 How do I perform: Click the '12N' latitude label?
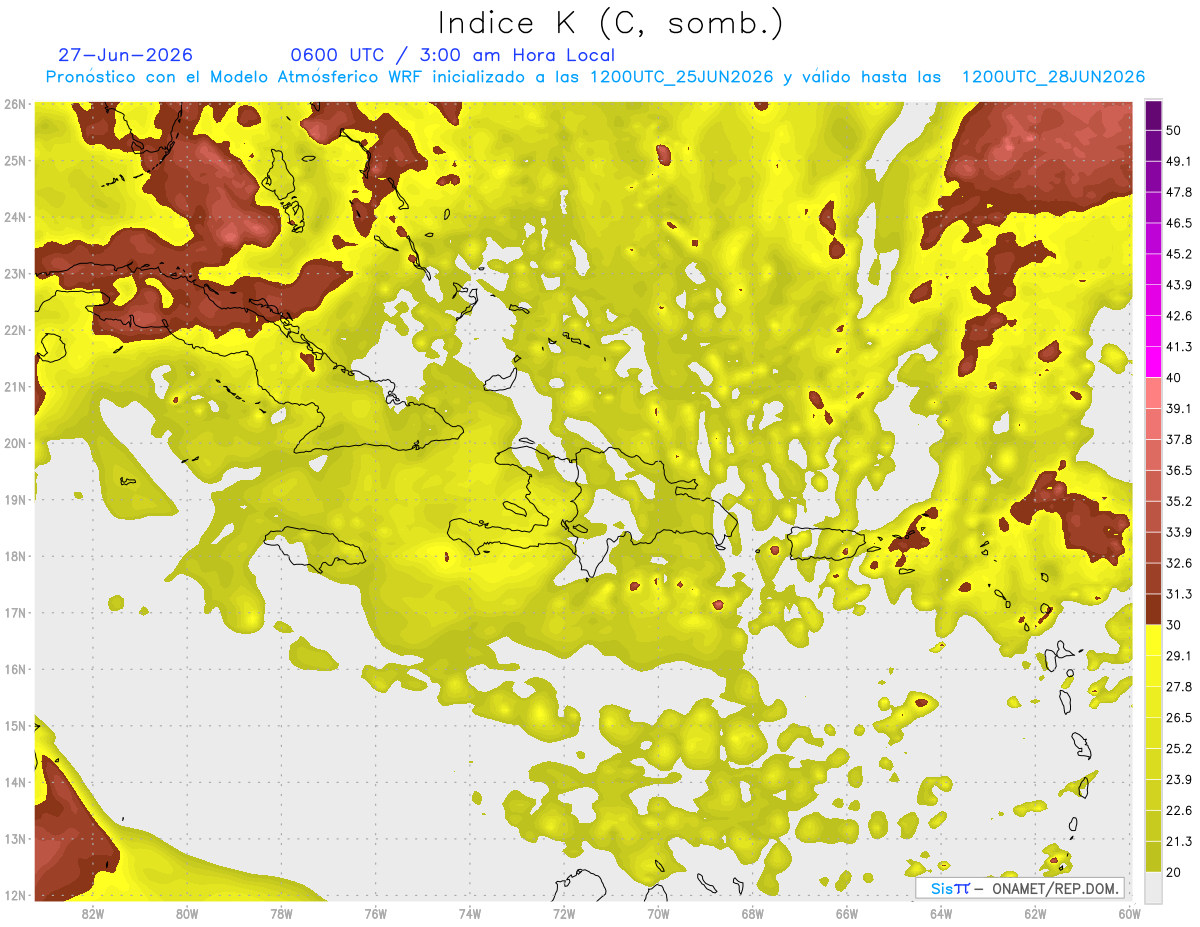(x=15, y=895)
